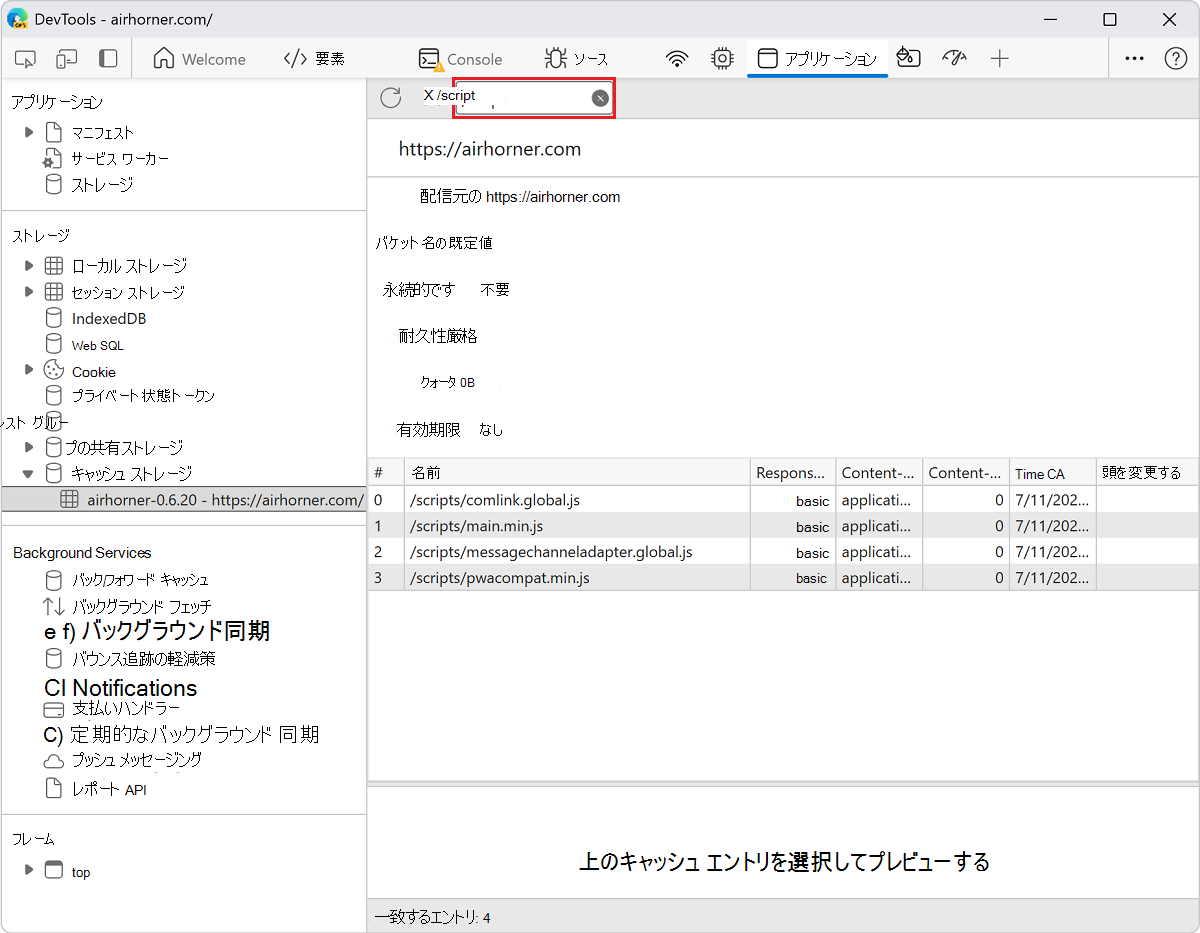
Task: Switch to the 要素 tab
Action: [314, 59]
